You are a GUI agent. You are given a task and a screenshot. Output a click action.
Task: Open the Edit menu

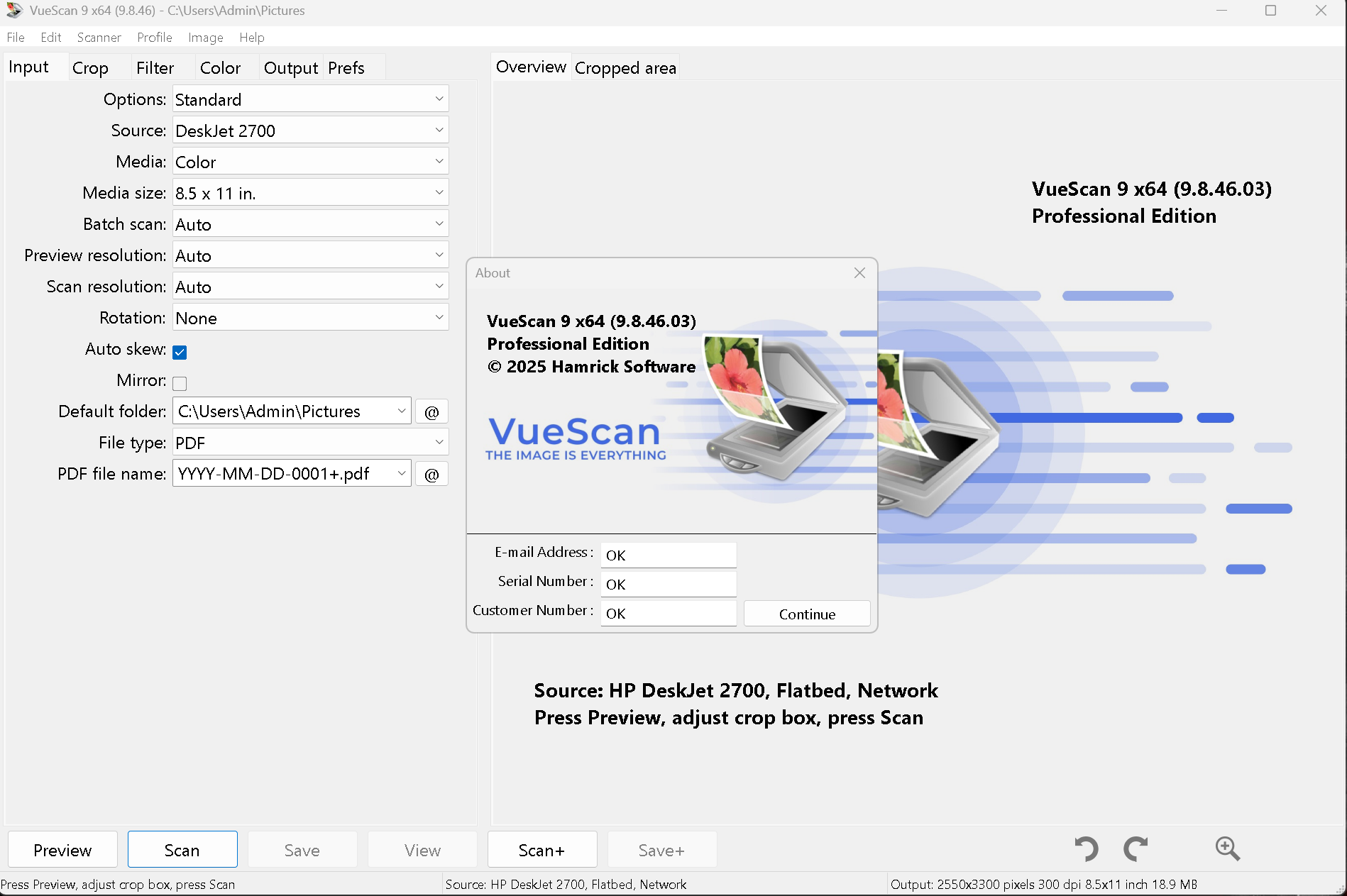pyautogui.click(x=50, y=38)
